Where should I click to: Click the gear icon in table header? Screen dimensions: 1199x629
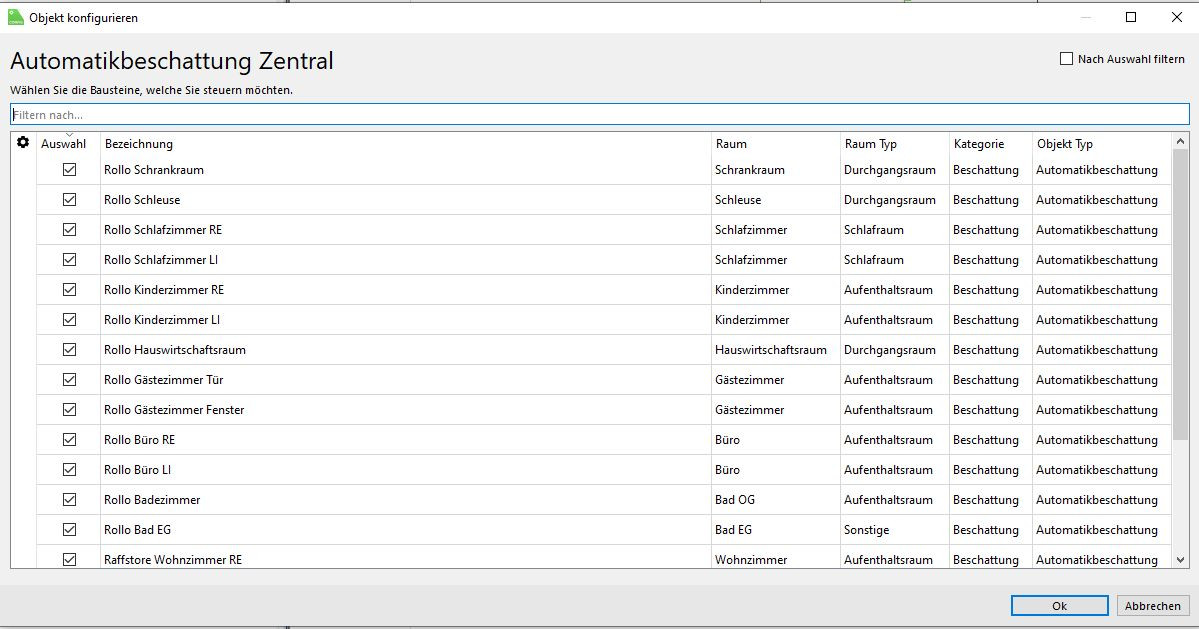(x=23, y=143)
